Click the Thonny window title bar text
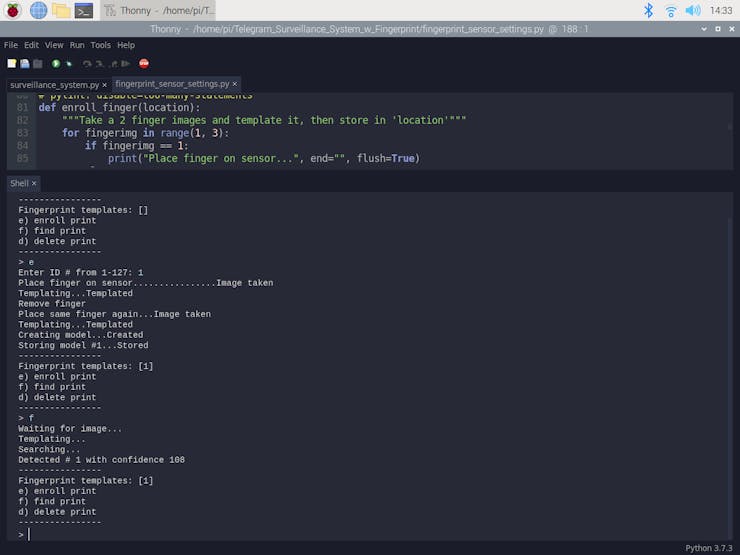 369,29
